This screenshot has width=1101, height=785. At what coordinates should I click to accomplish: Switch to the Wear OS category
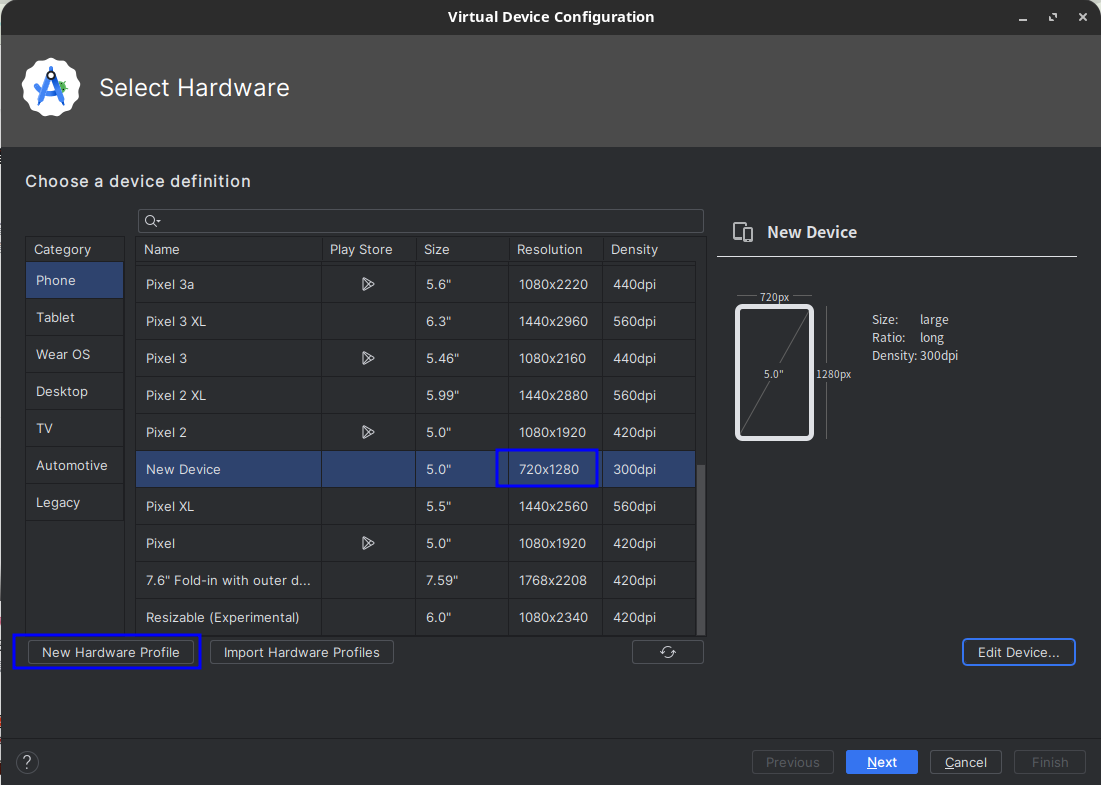point(63,354)
